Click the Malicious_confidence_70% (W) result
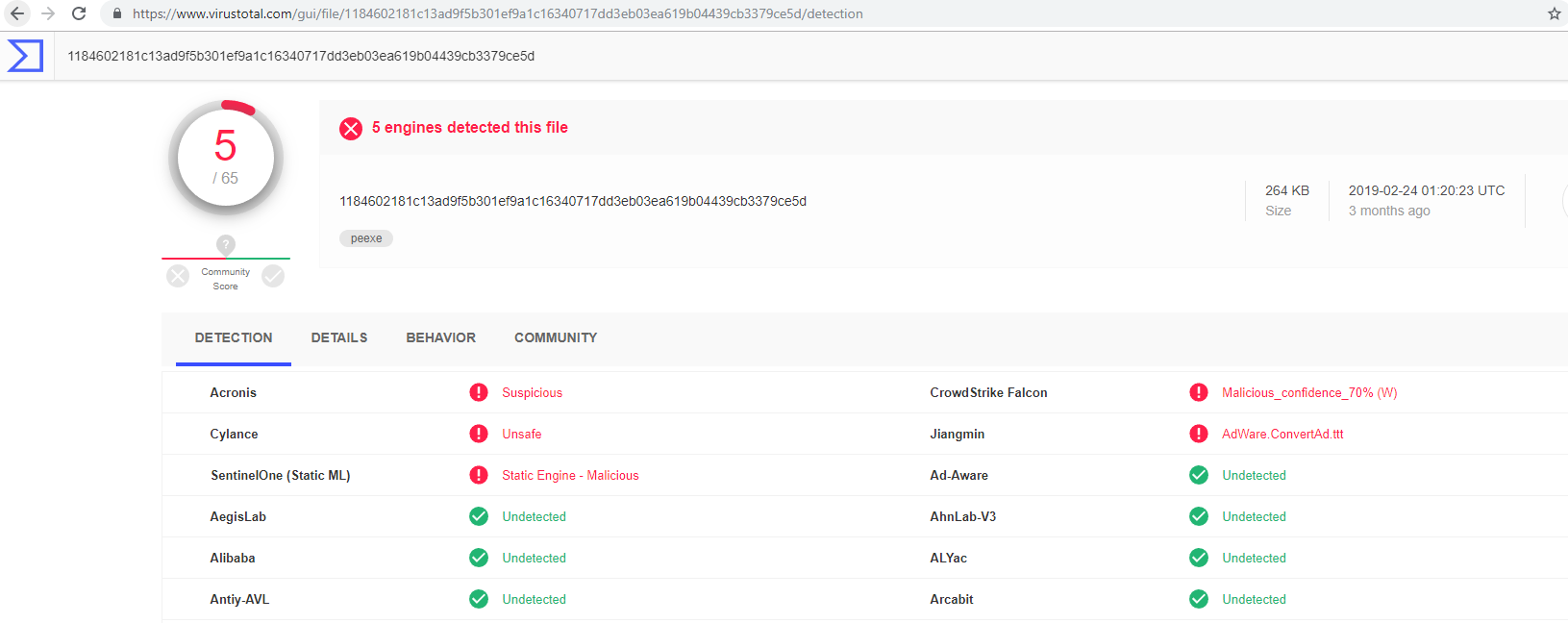Screen dimensions: 1568x623 [x=1309, y=392]
